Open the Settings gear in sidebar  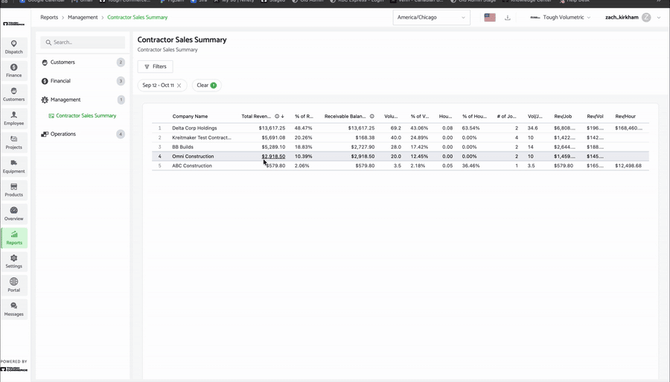point(14,261)
